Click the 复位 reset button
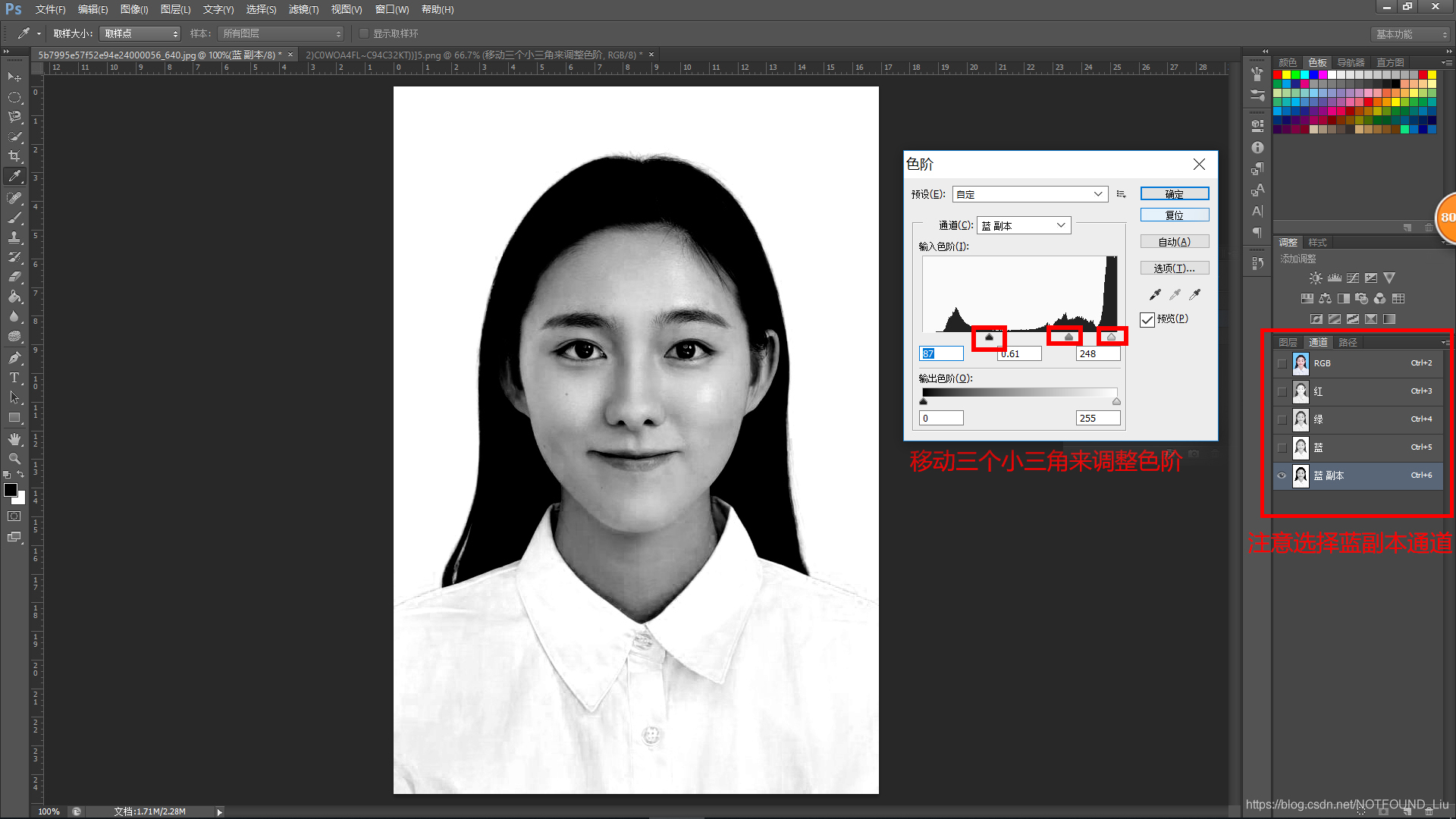Image resolution: width=1456 pixels, height=819 pixels. (1175, 215)
